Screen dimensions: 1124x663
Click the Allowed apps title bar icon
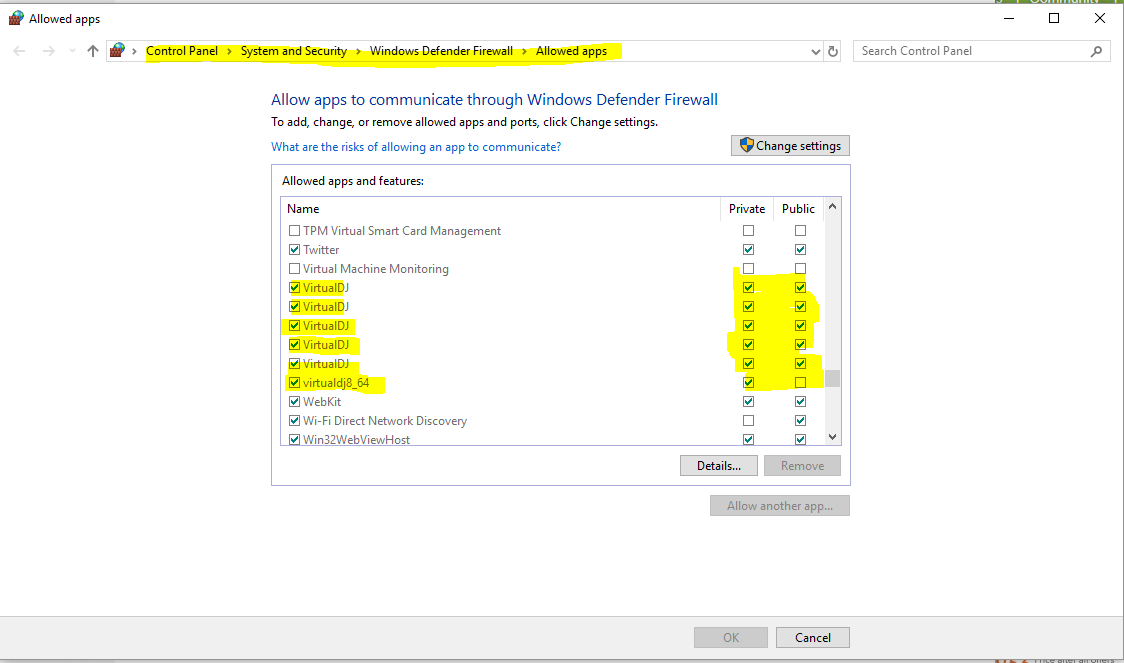pos(16,19)
